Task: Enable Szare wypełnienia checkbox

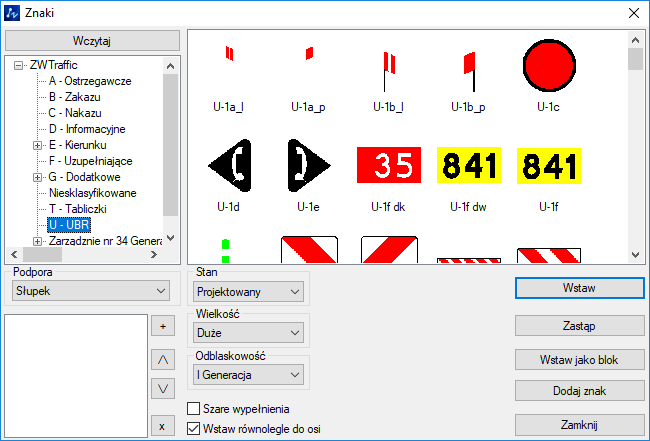Action: (195, 409)
